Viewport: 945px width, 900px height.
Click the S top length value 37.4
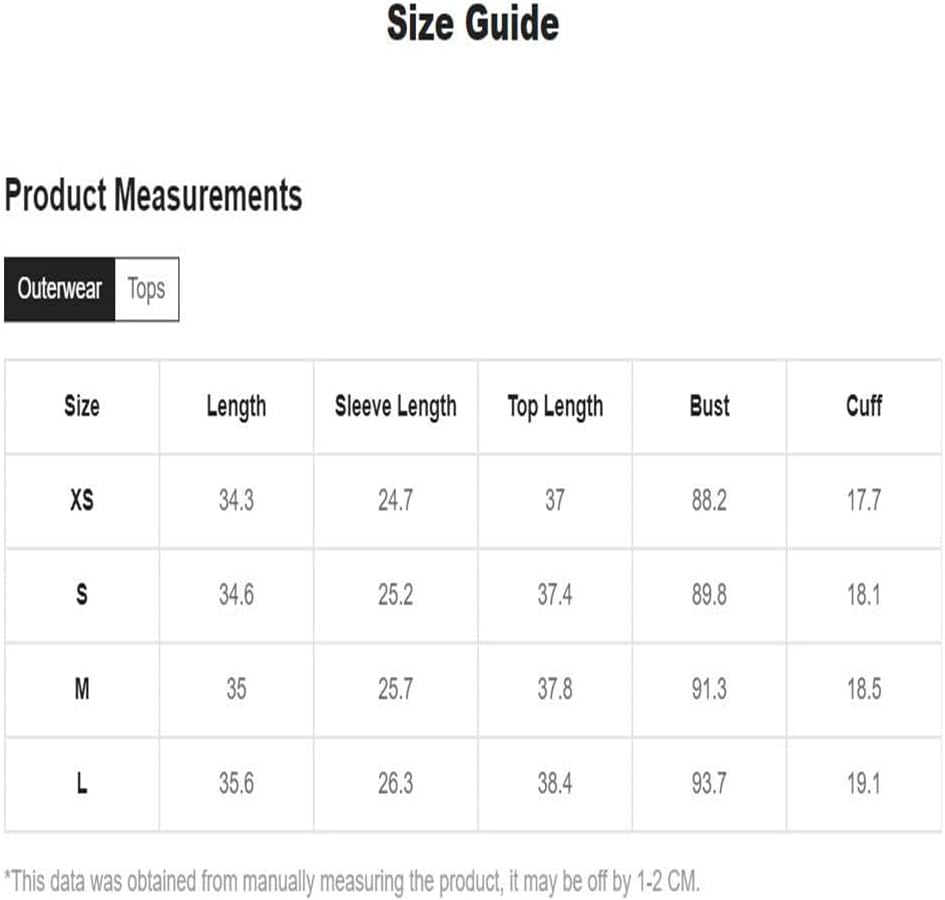(x=555, y=595)
